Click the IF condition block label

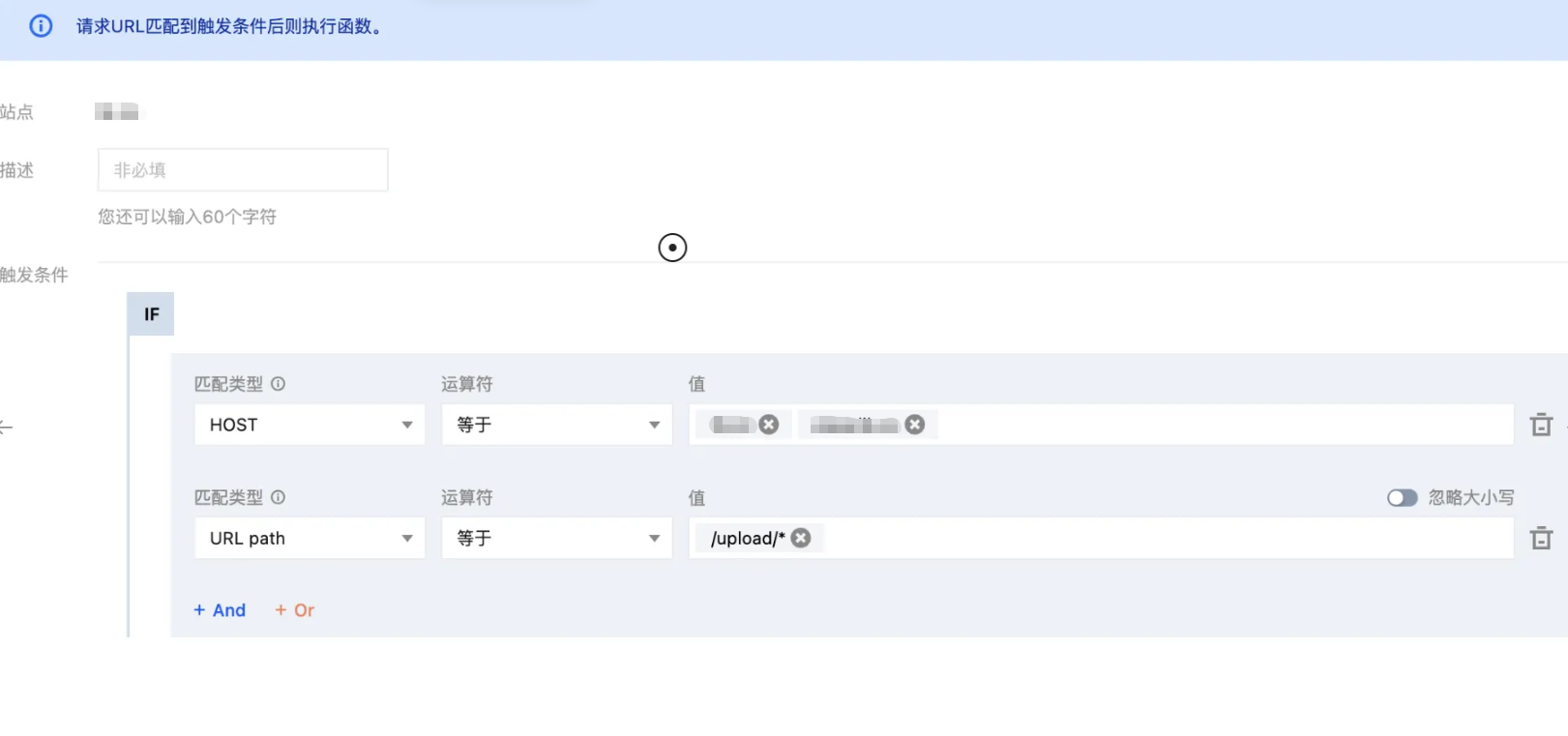tap(151, 314)
